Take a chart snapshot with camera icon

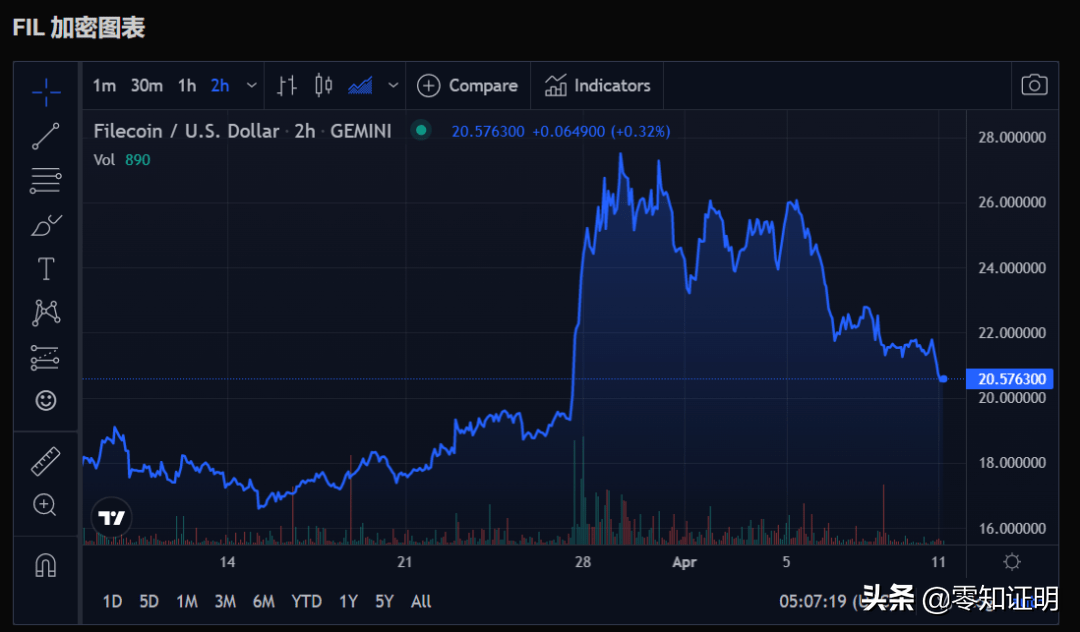point(1034,85)
